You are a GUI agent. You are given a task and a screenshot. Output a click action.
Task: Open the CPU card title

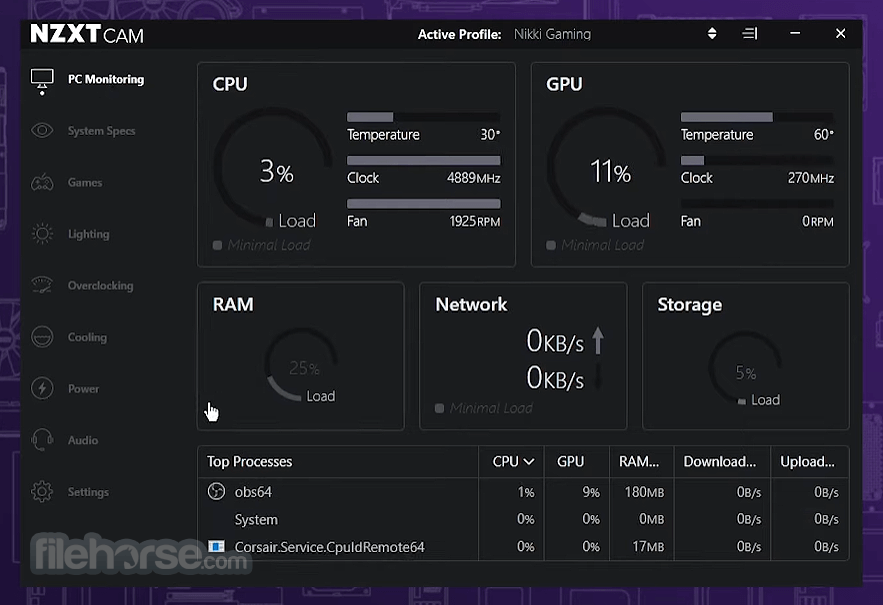[230, 84]
